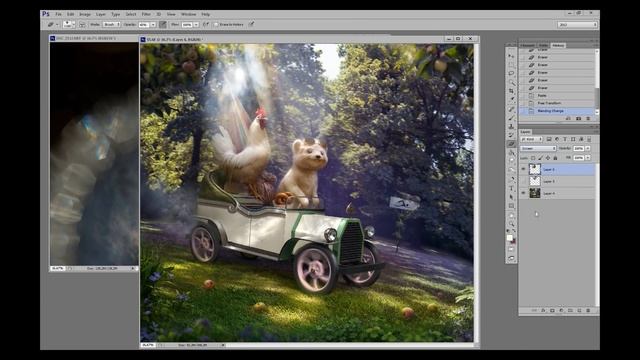The height and width of the screenshot is (360, 640).
Task: Toggle lock all padlock icon
Action: click(555, 158)
